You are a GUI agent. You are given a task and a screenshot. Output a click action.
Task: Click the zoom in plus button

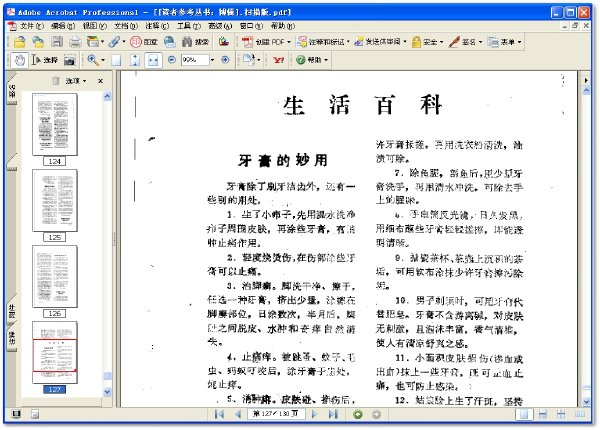coord(225,60)
